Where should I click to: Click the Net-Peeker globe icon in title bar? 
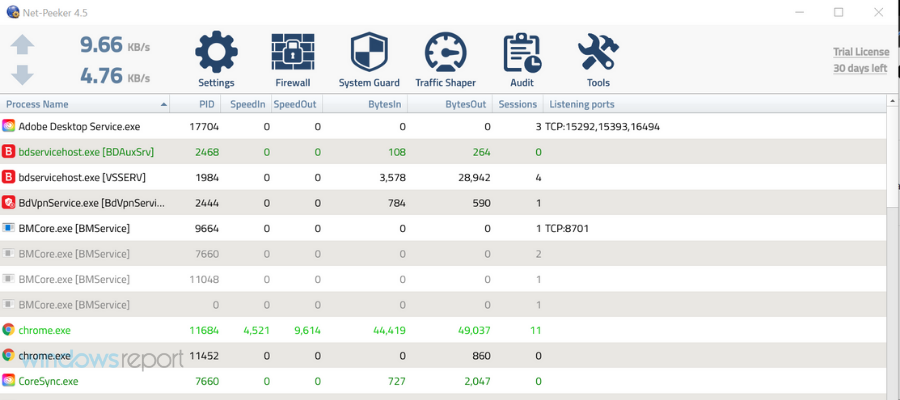click(13, 11)
